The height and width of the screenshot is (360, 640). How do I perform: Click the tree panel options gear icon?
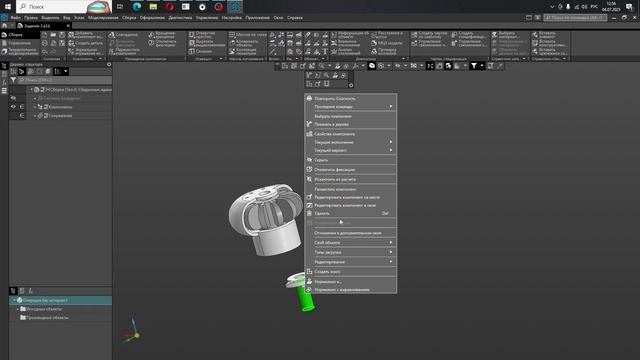(109, 64)
